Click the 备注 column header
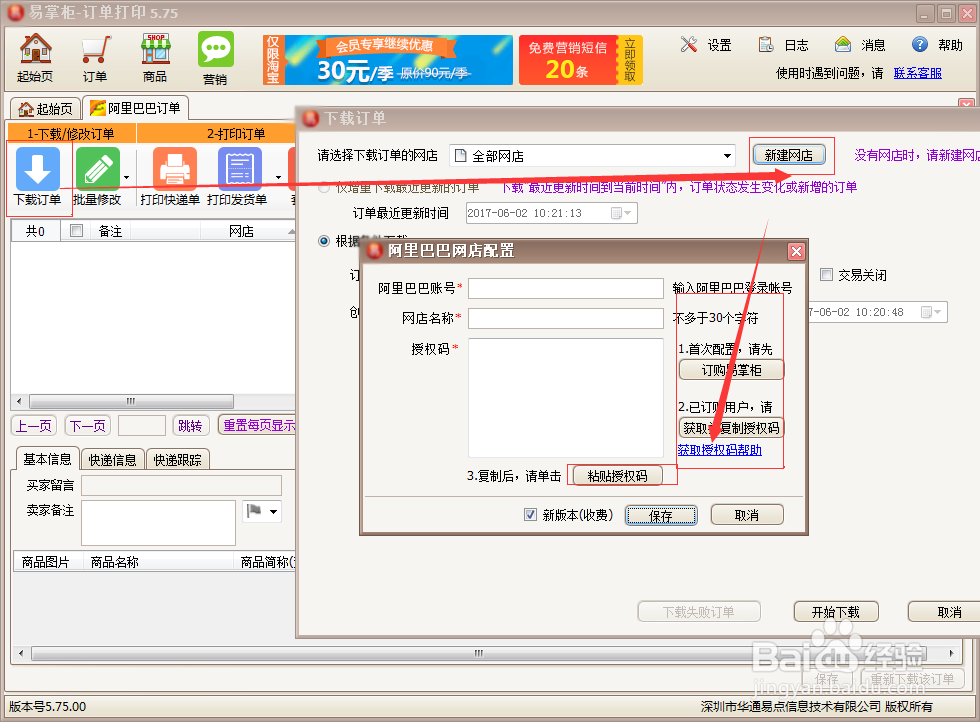The width and height of the screenshot is (980, 722). click(x=111, y=231)
